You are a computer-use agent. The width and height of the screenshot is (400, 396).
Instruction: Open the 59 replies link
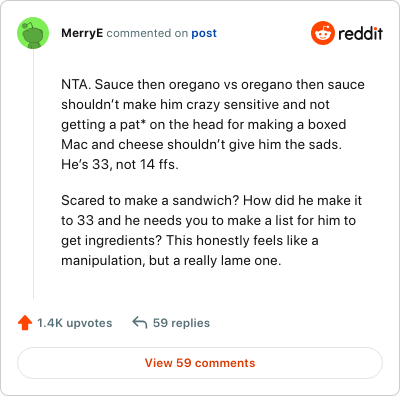click(181, 323)
